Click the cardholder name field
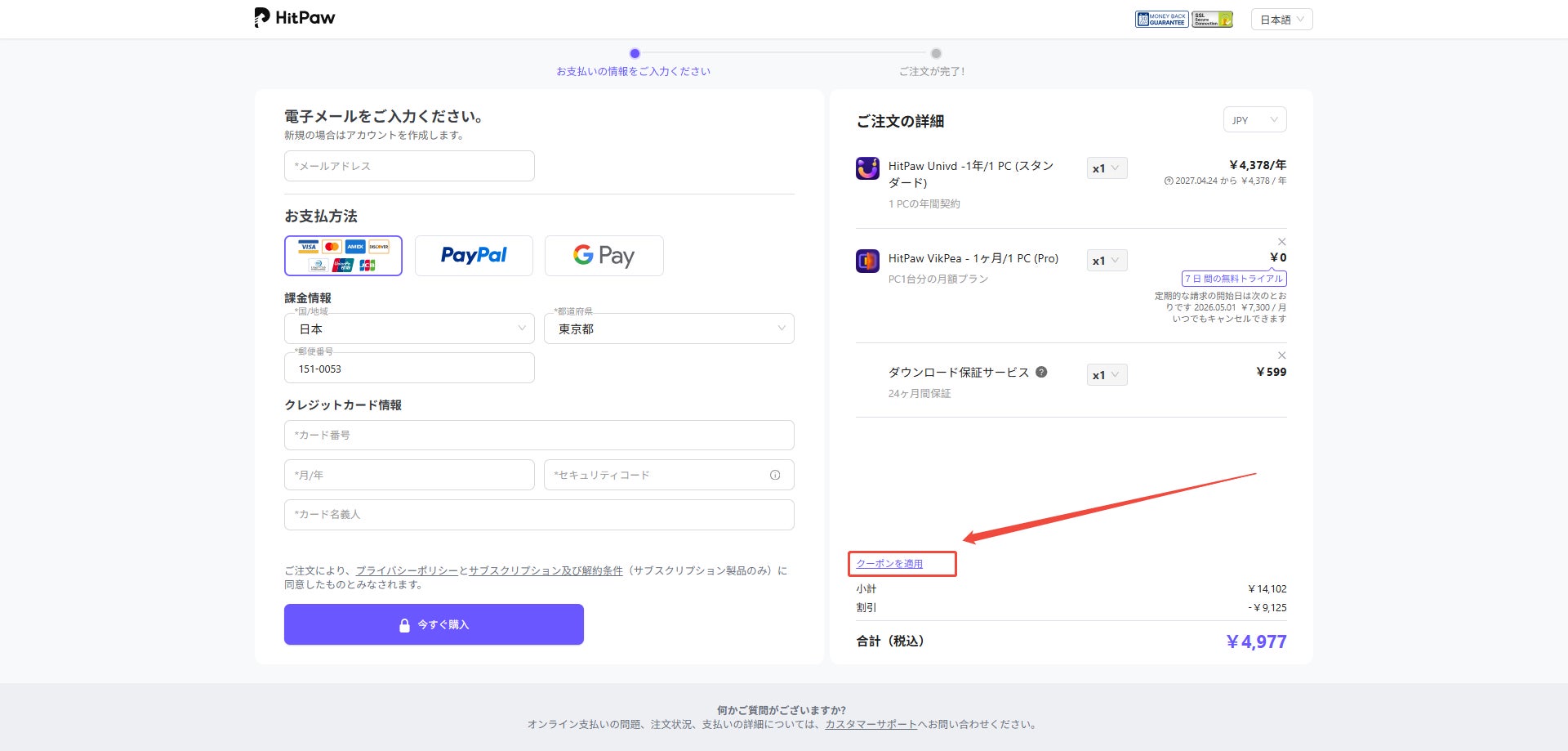The image size is (1568, 751). 539,515
